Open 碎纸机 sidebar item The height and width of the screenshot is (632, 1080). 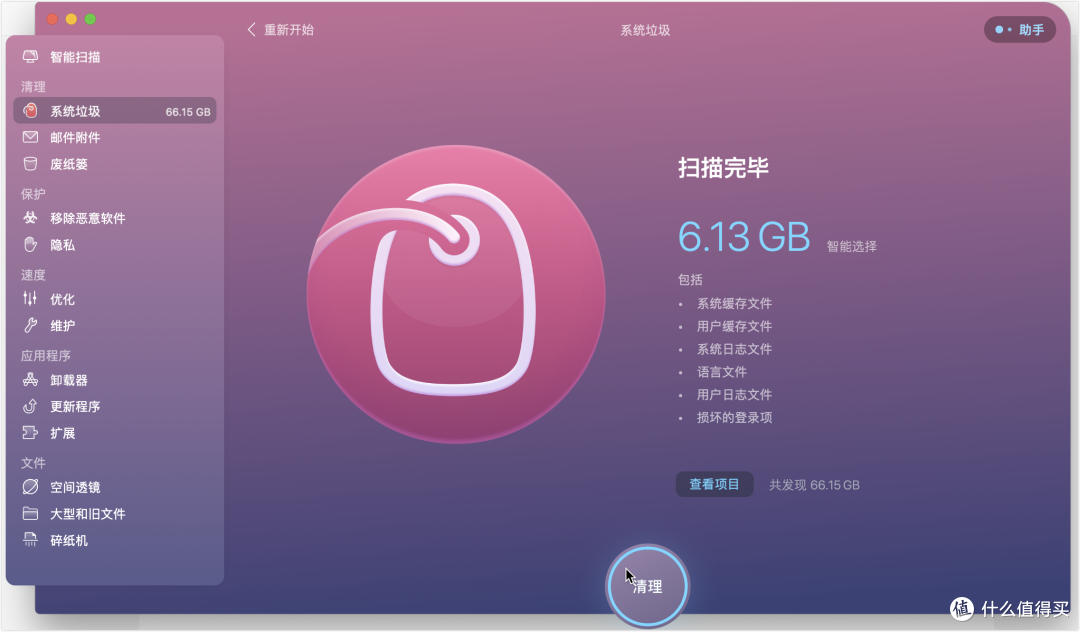point(114,540)
